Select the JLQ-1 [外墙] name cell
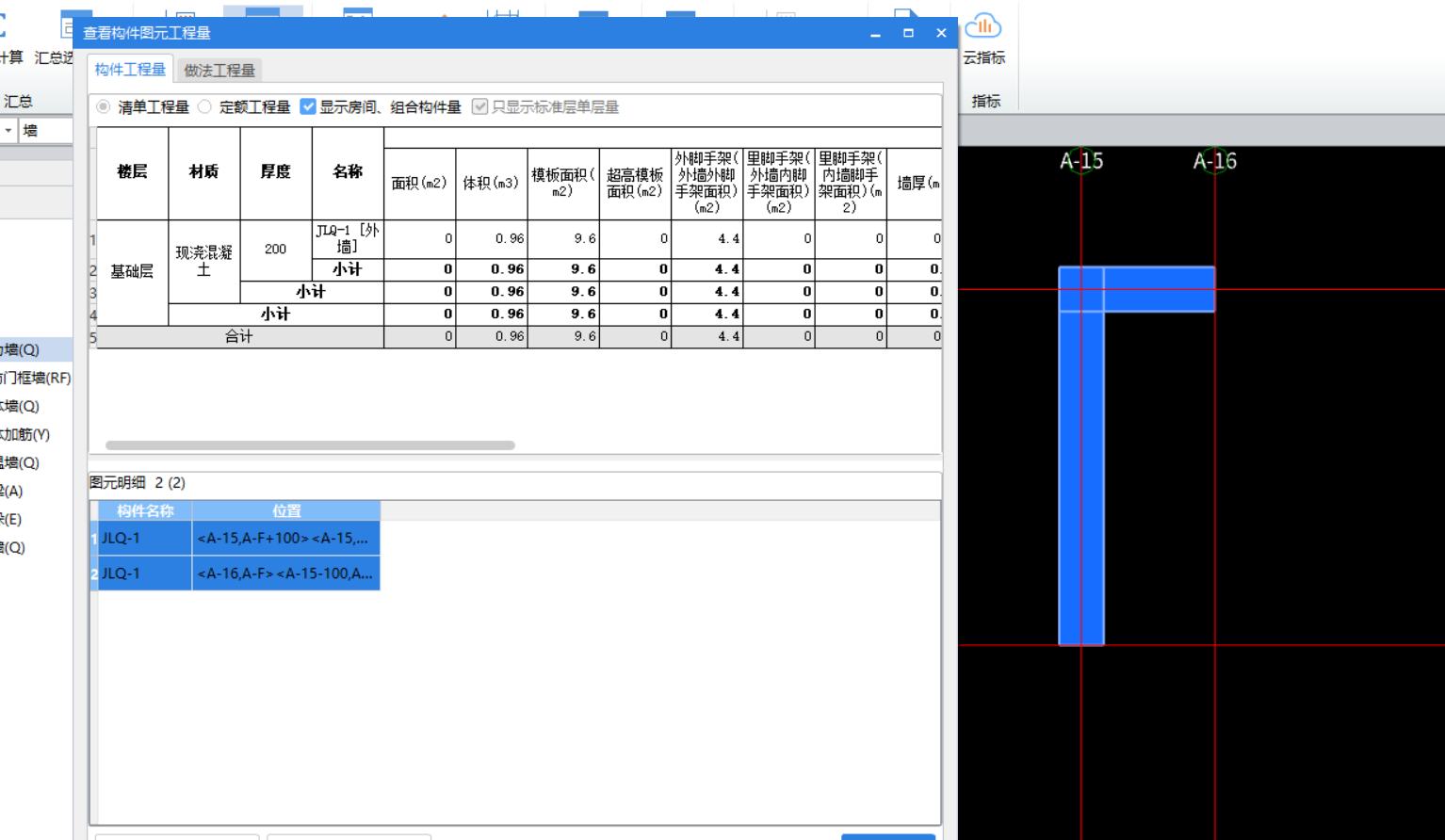The image size is (1445, 840). coord(348,239)
